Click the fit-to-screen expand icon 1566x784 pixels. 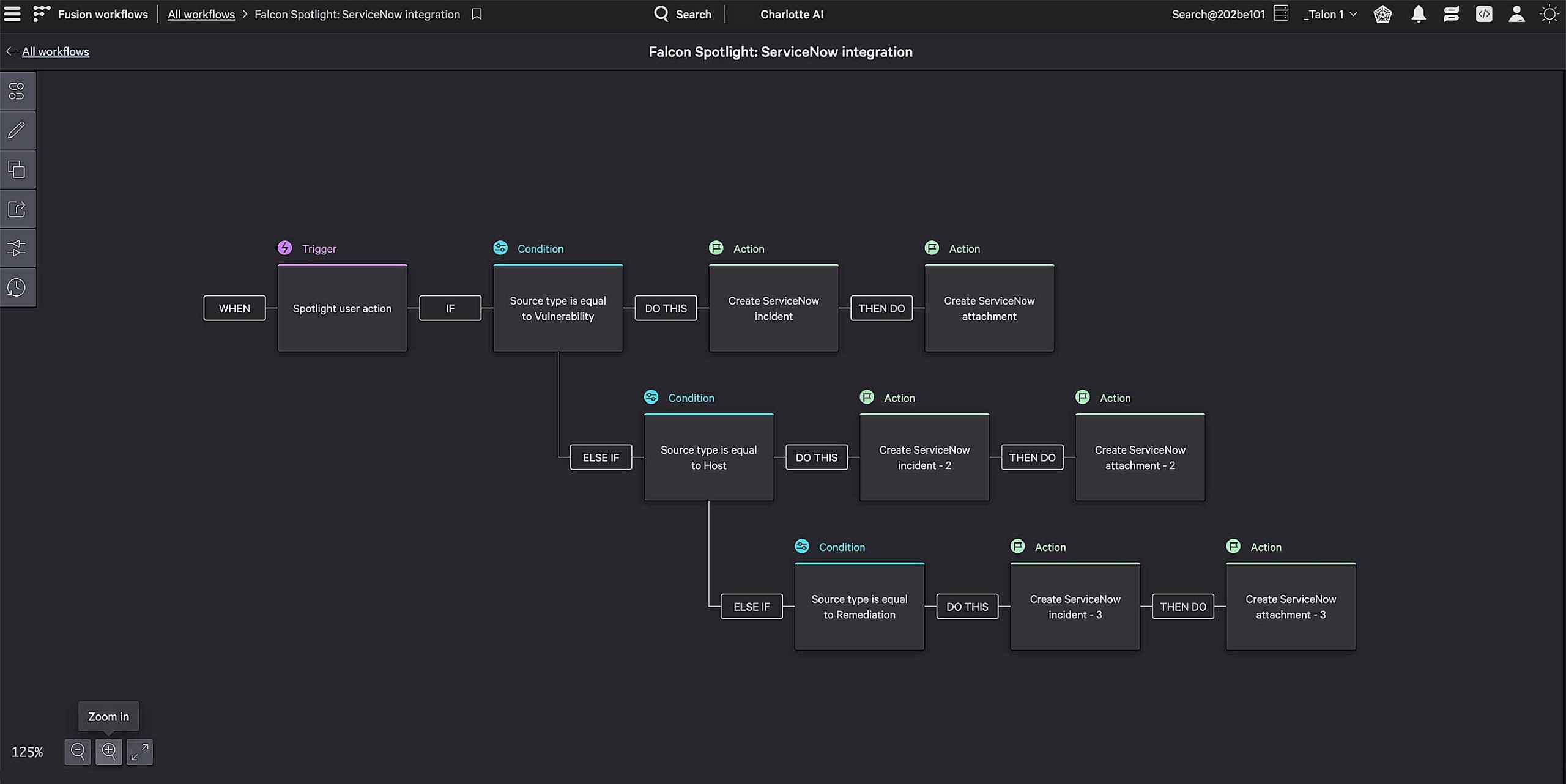(x=139, y=751)
